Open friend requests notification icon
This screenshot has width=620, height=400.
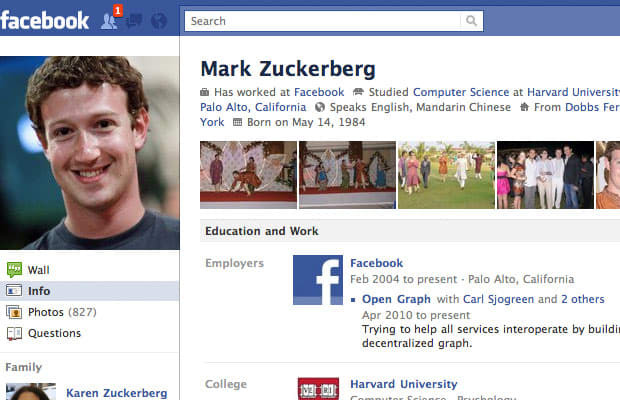[109, 21]
